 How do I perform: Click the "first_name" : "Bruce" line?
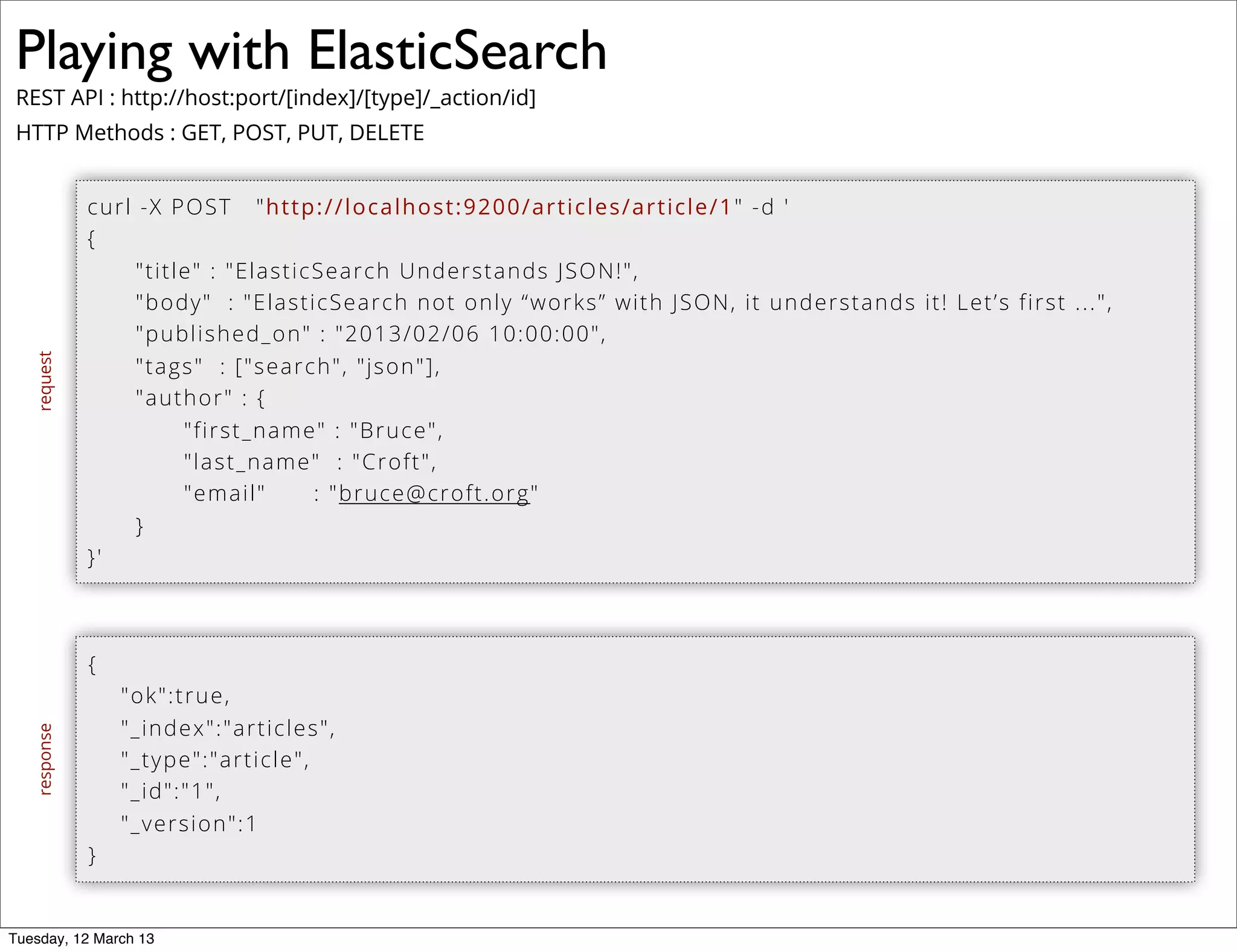[313, 431]
